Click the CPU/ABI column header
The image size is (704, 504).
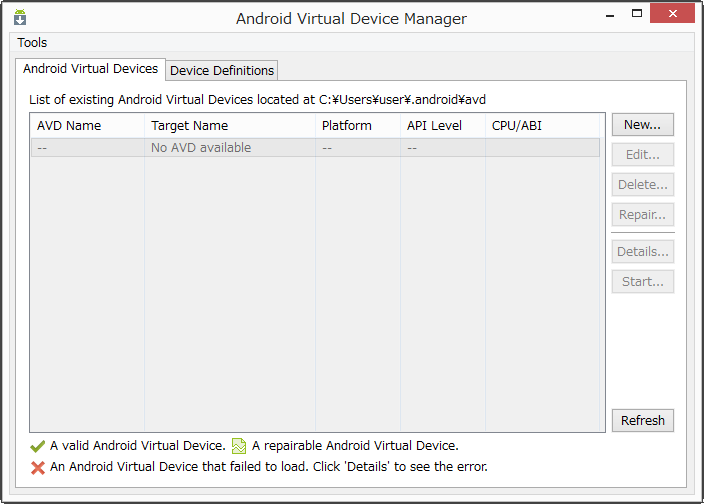pyautogui.click(x=542, y=126)
